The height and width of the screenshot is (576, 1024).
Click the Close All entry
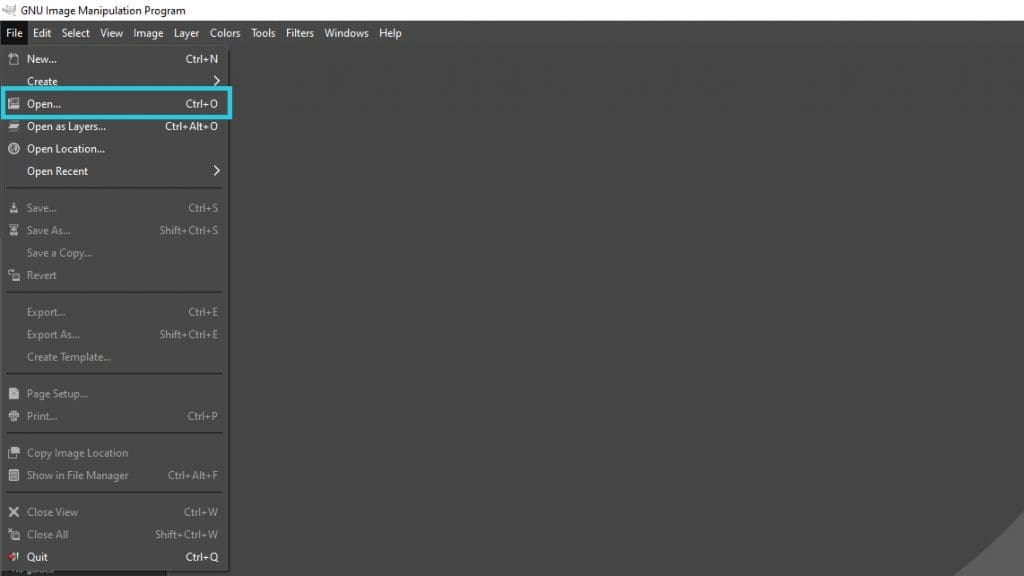[114, 534]
